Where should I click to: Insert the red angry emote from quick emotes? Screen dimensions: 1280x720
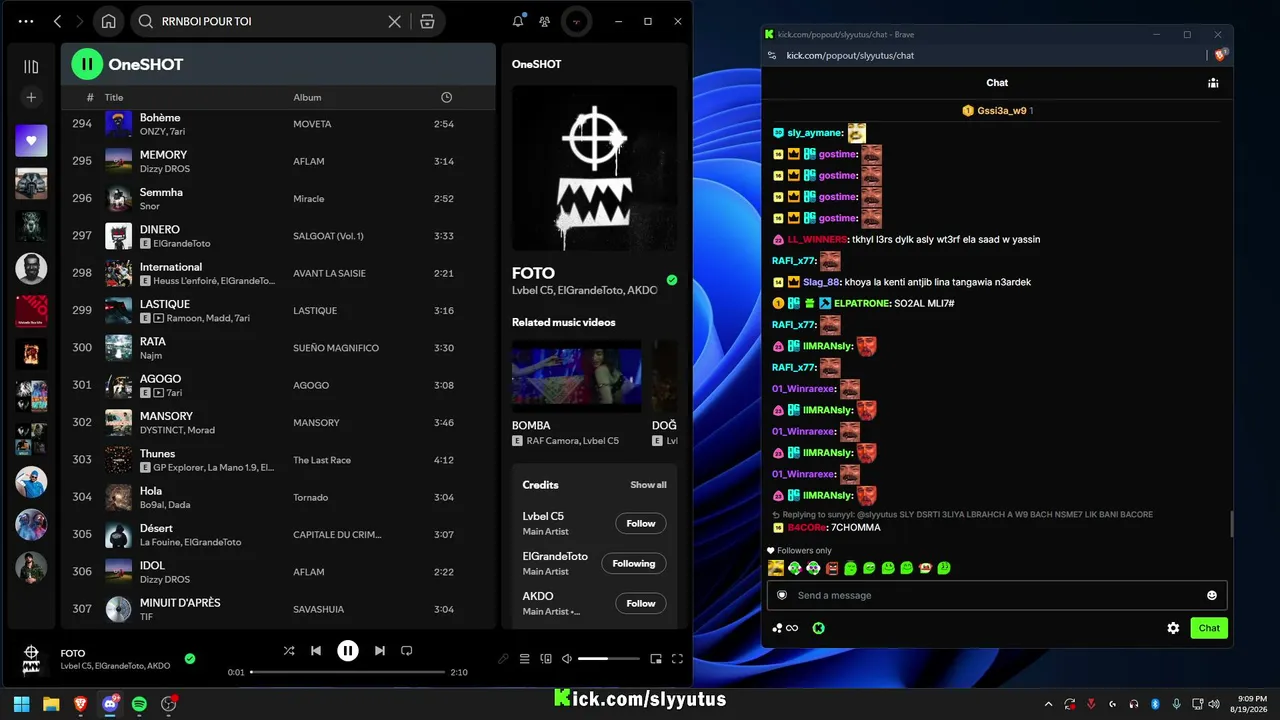[832, 568]
